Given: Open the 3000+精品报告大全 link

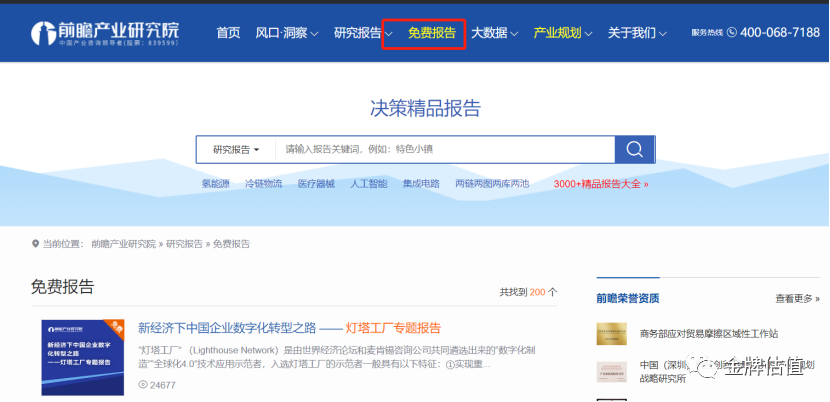Looking at the screenshot, I should (601, 184).
